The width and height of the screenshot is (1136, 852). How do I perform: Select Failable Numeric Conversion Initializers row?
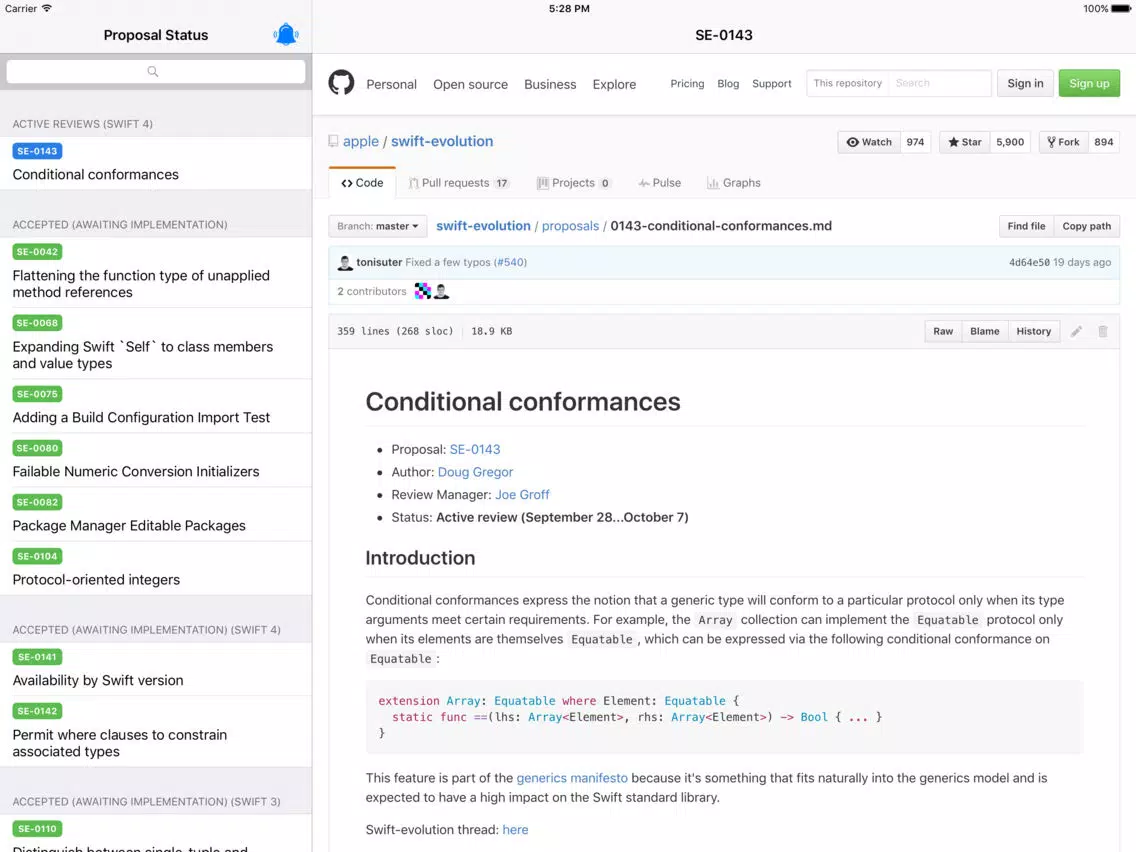click(x=156, y=460)
